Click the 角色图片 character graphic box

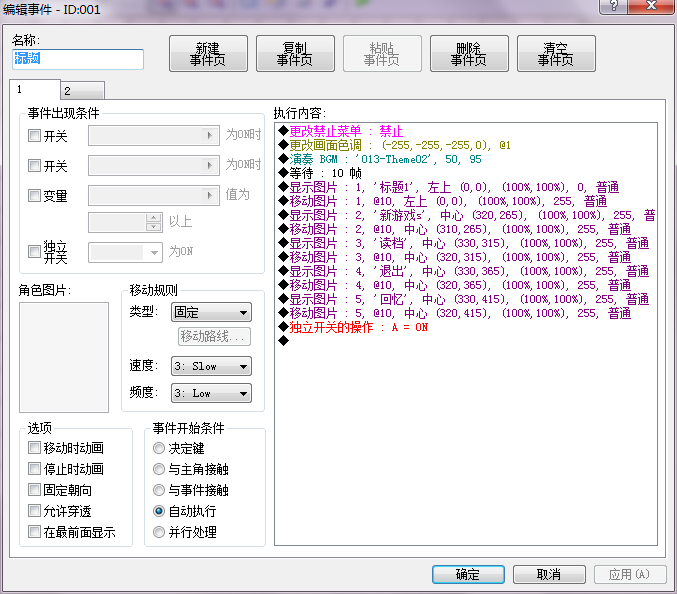click(x=64, y=357)
